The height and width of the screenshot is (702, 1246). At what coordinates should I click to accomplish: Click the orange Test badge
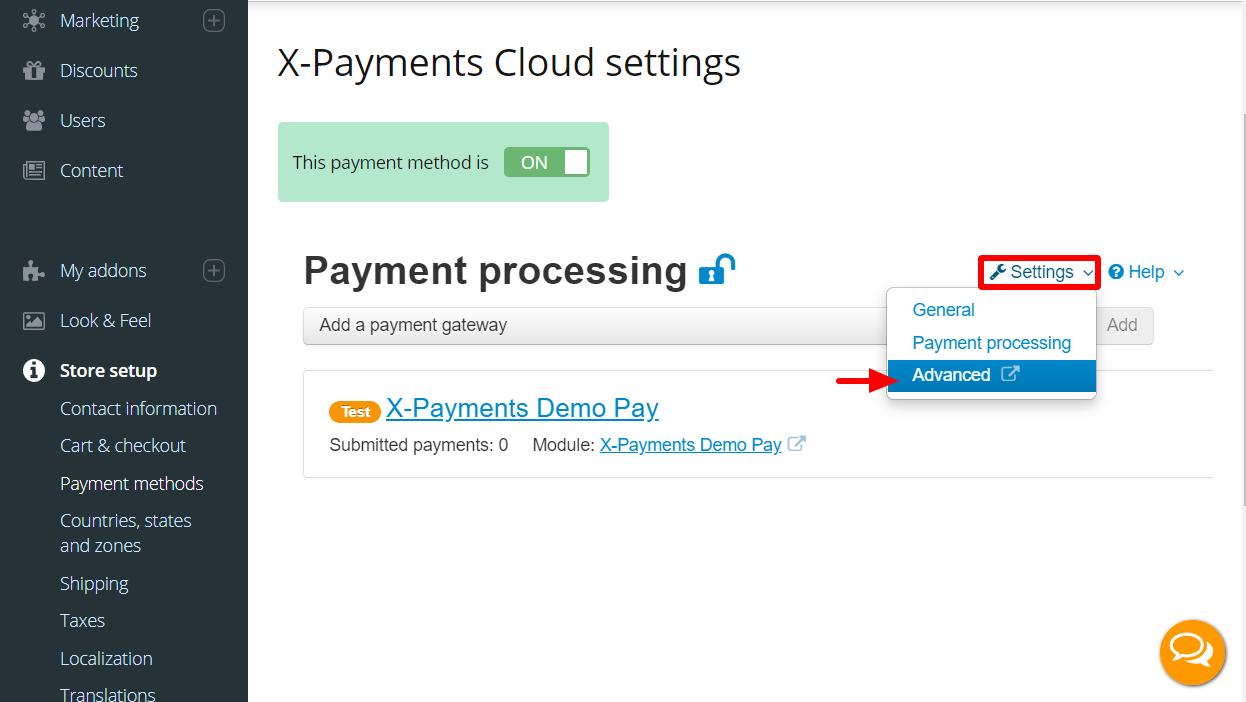point(355,411)
